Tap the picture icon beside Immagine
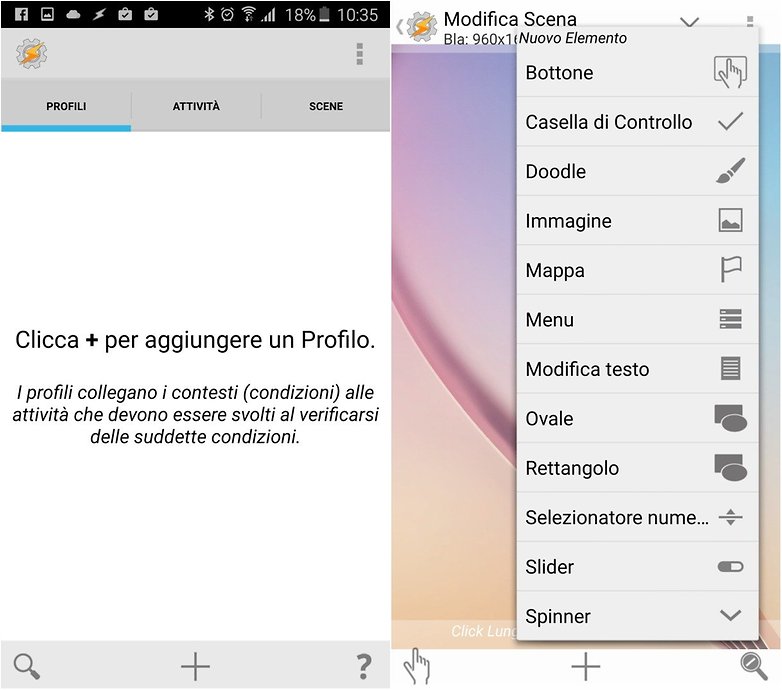 (731, 220)
